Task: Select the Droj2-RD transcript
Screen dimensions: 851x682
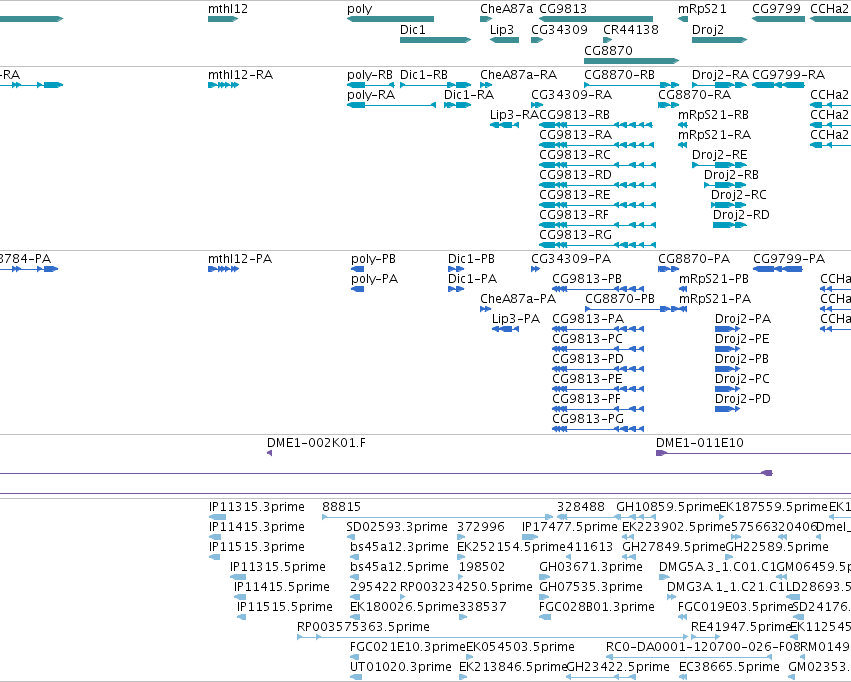Action: tap(741, 215)
